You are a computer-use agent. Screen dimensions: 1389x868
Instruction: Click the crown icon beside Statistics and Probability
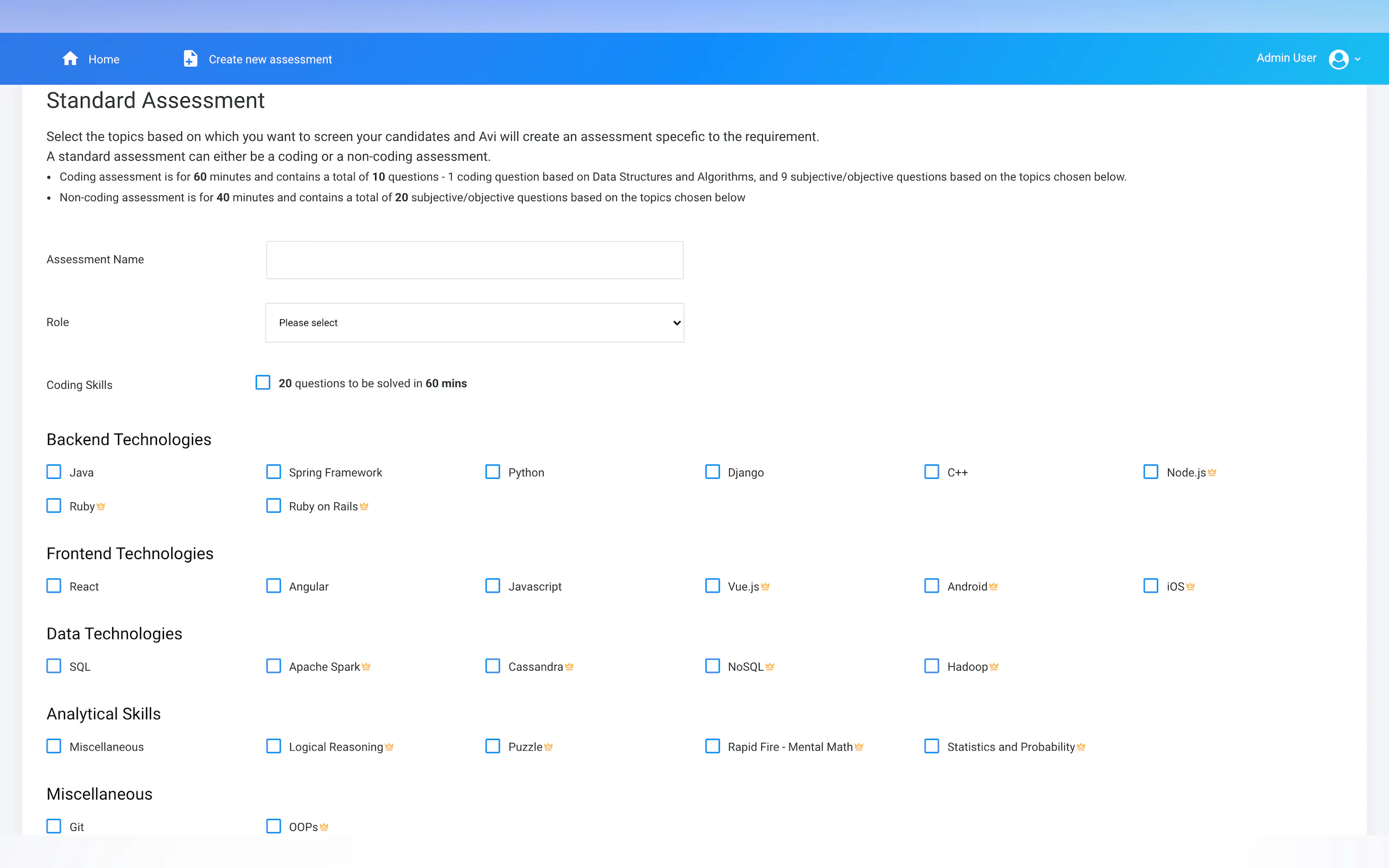[1081, 747]
